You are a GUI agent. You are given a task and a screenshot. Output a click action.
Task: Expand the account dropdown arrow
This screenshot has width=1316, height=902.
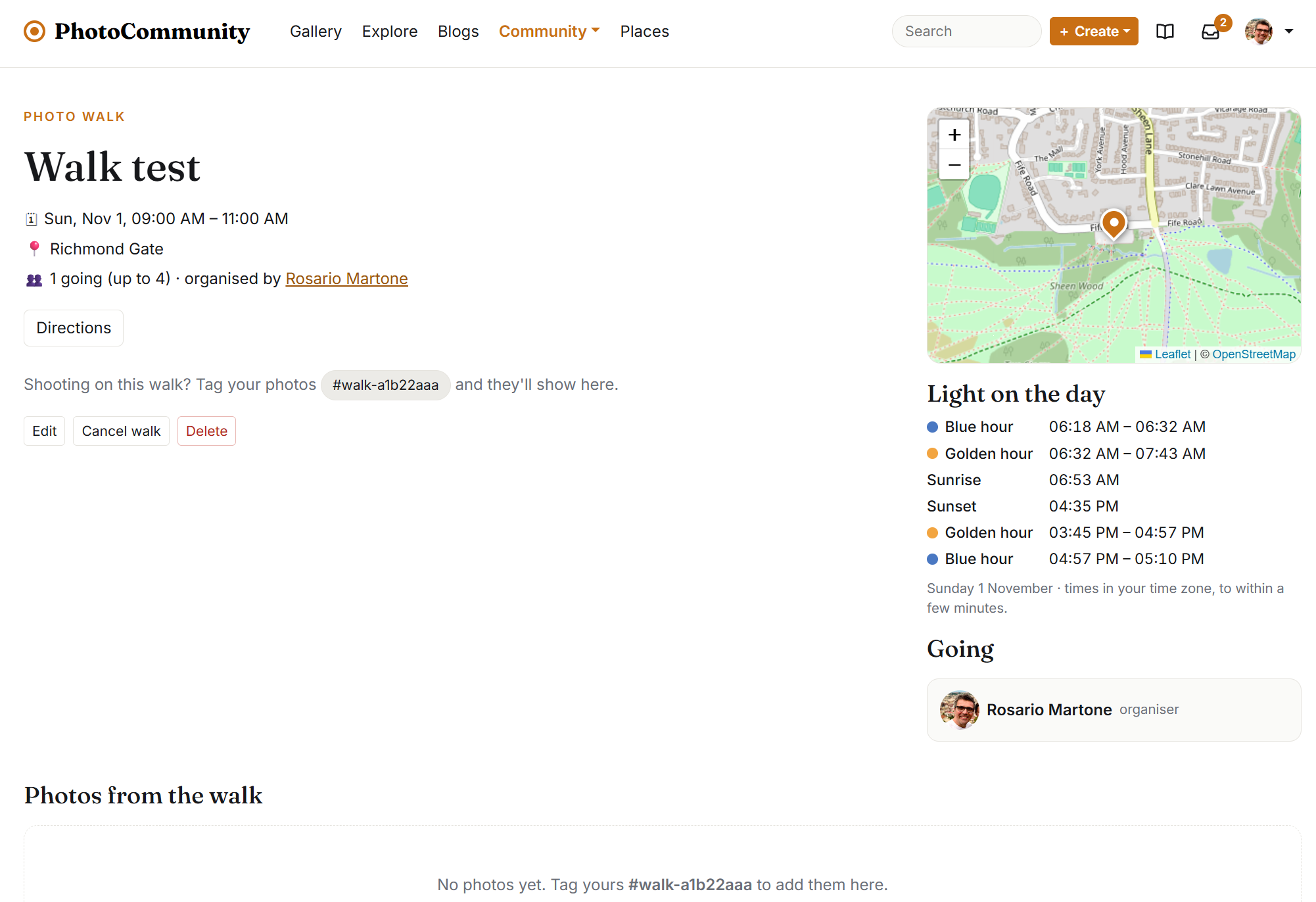pyautogui.click(x=1289, y=32)
